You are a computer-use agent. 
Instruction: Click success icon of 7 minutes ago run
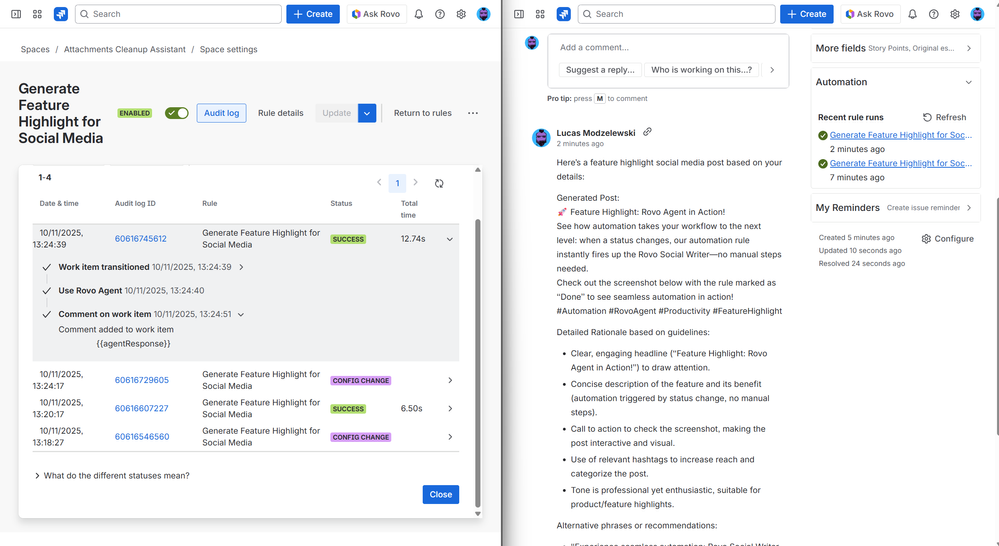pyautogui.click(x=823, y=164)
